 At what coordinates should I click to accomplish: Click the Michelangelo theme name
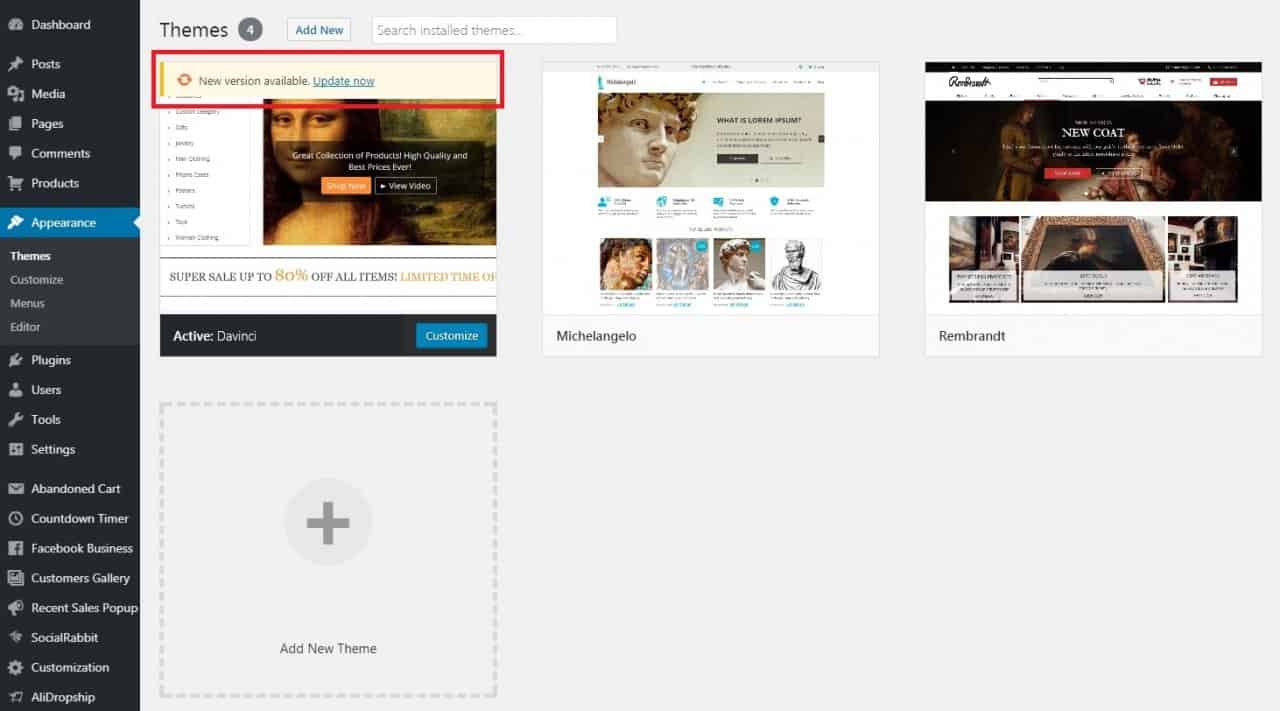tap(596, 336)
